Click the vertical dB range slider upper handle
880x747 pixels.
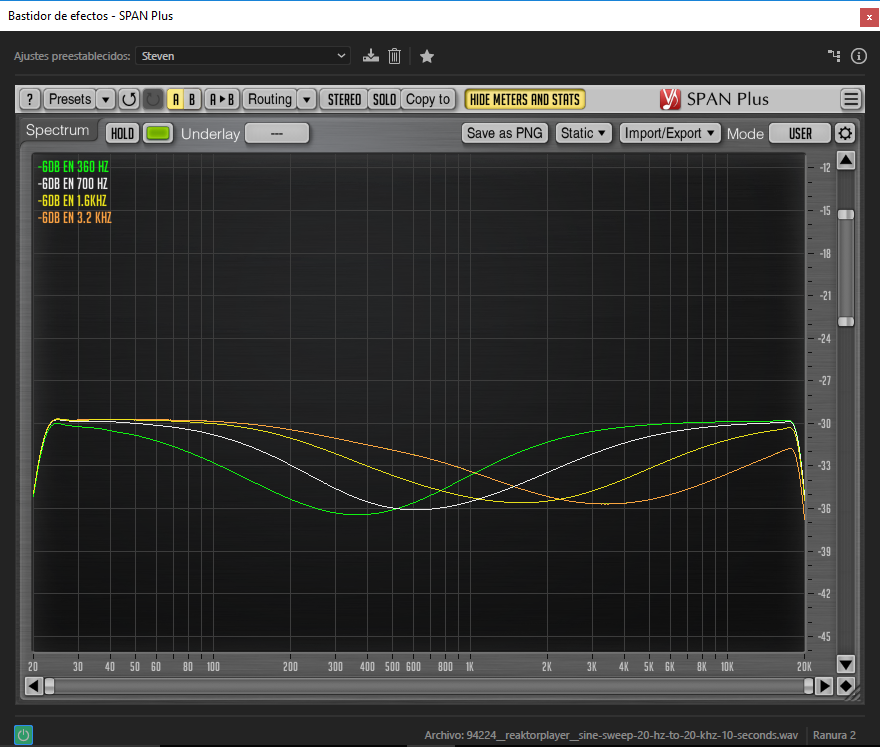click(846, 214)
